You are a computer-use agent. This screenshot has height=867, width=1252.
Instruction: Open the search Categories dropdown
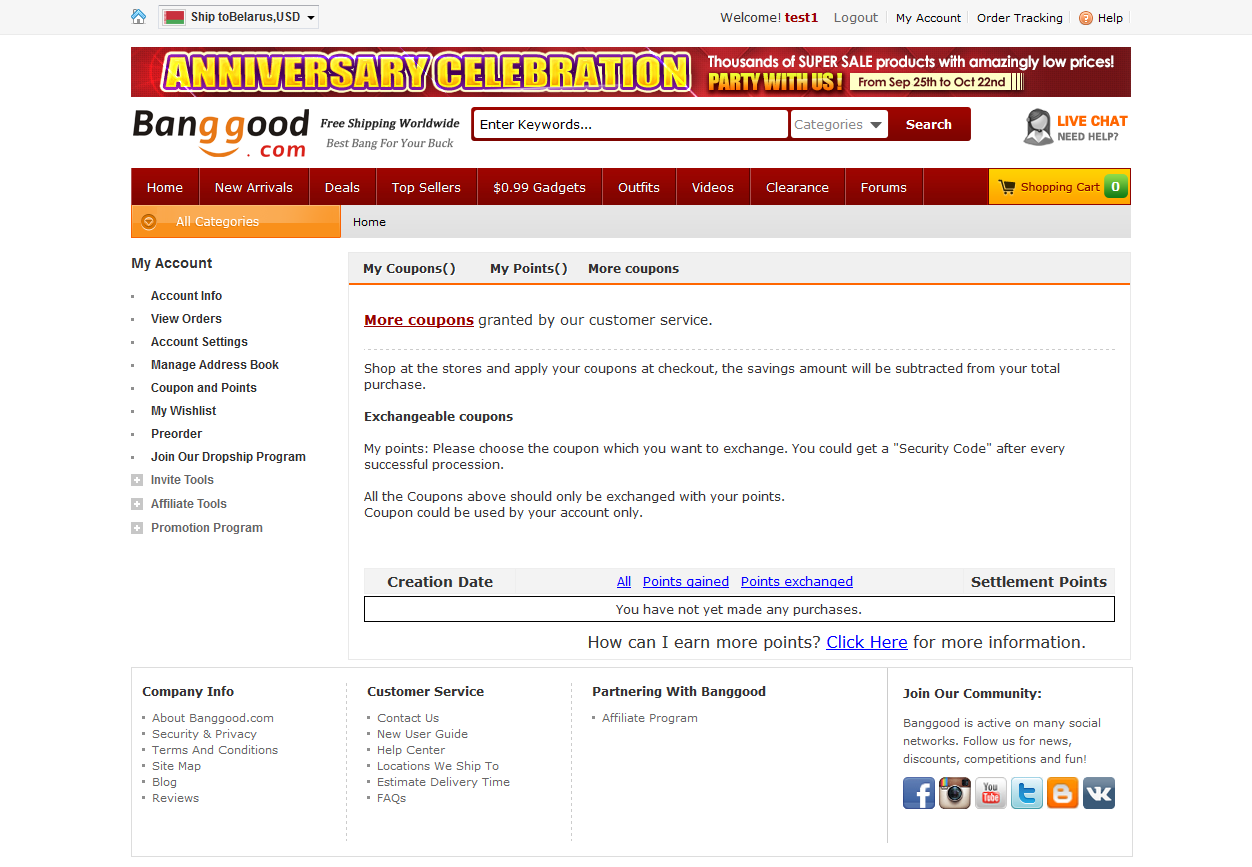tap(838, 124)
